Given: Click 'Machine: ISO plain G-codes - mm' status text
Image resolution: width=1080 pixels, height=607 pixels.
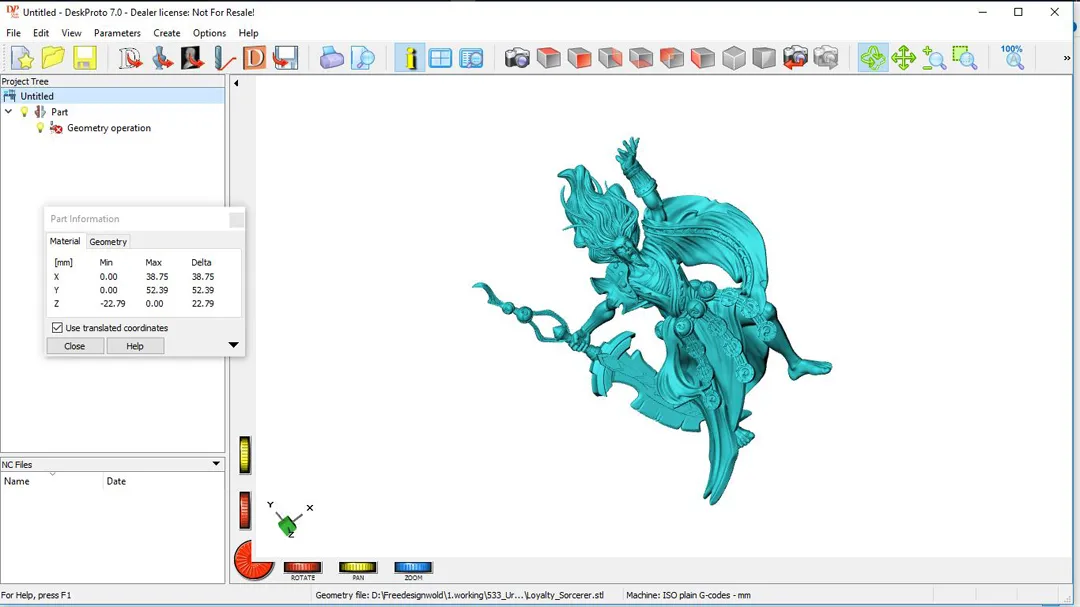Looking at the screenshot, I should [688, 595].
